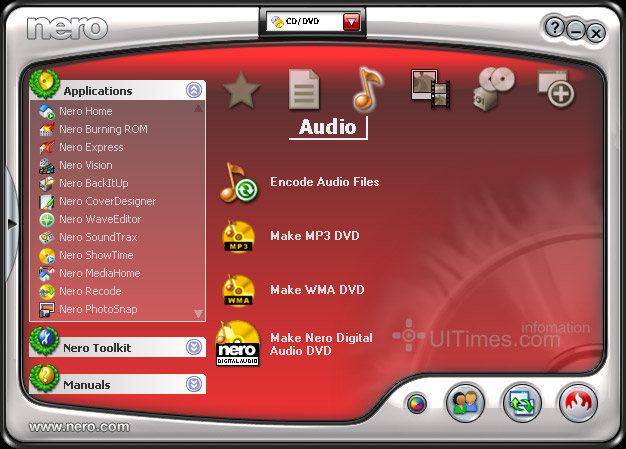Click the Encode Audio Files icon

click(239, 182)
